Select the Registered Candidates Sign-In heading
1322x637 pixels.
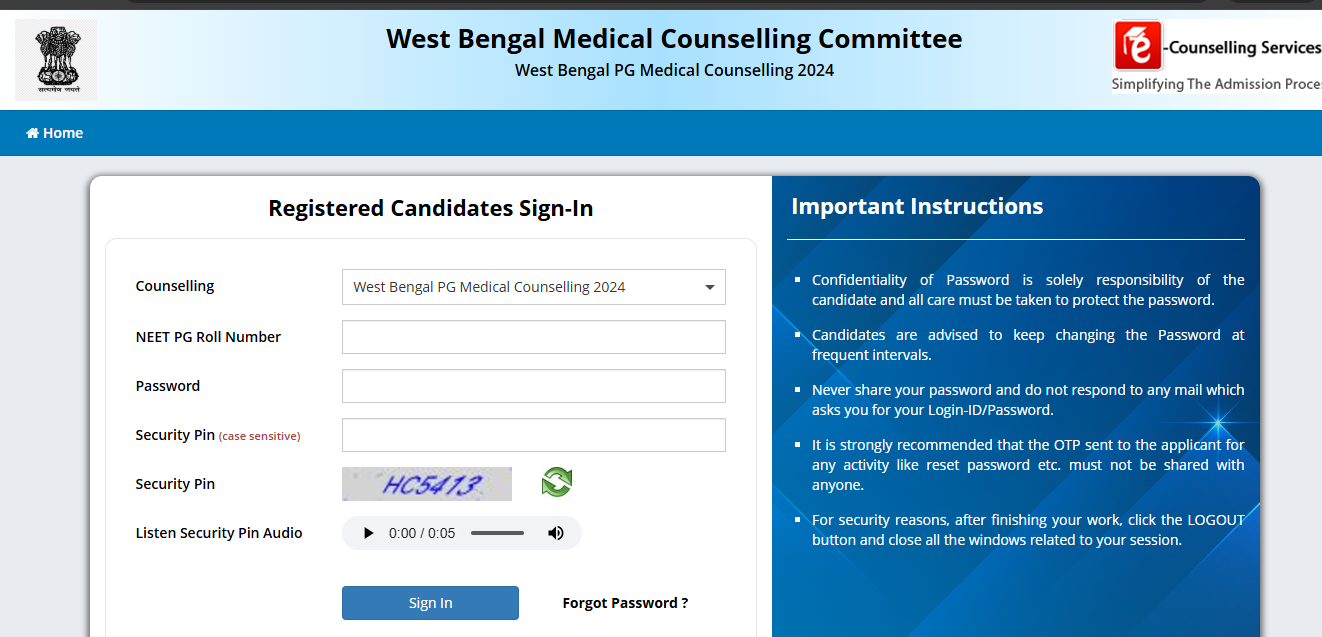coord(430,208)
